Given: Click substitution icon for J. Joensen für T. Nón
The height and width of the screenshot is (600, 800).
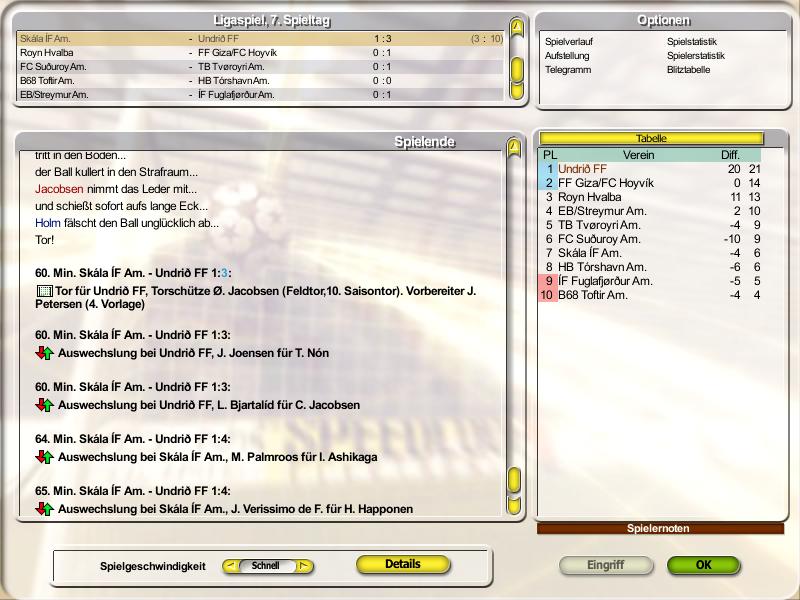Looking at the screenshot, I should pos(45,353).
